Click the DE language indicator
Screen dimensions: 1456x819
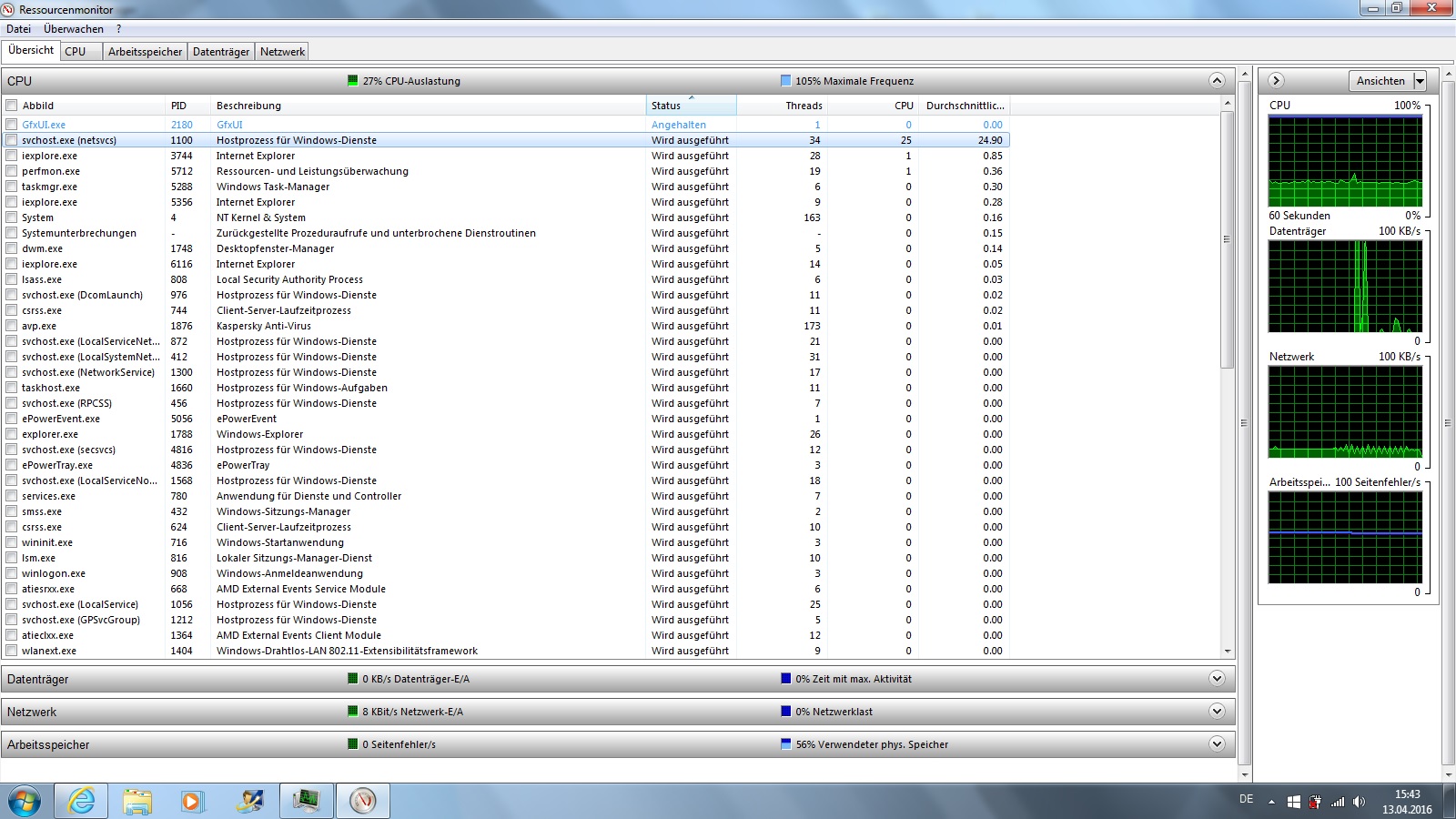(x=1246, y=799)
